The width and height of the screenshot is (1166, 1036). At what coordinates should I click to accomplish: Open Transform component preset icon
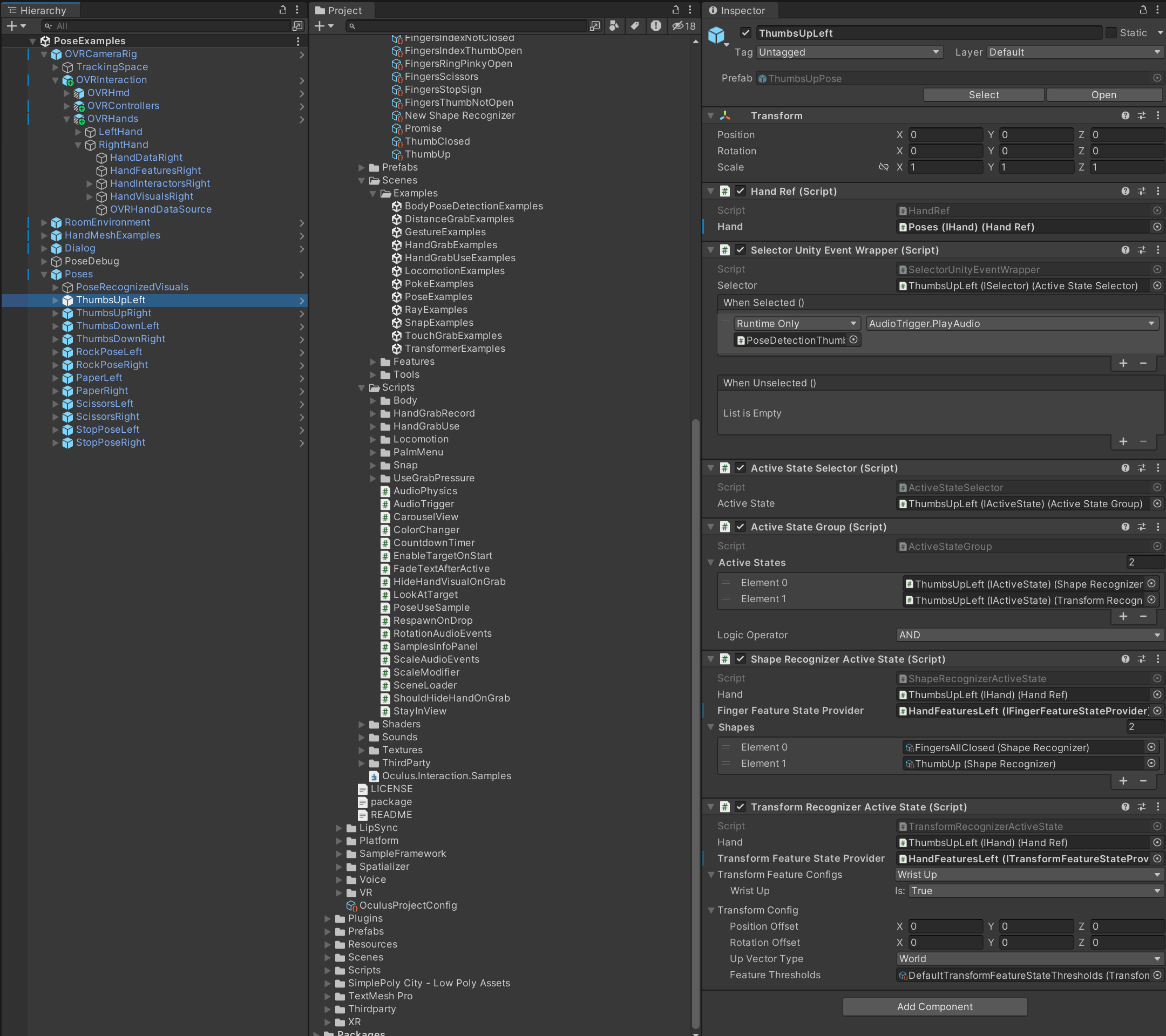coord(1142,116)
